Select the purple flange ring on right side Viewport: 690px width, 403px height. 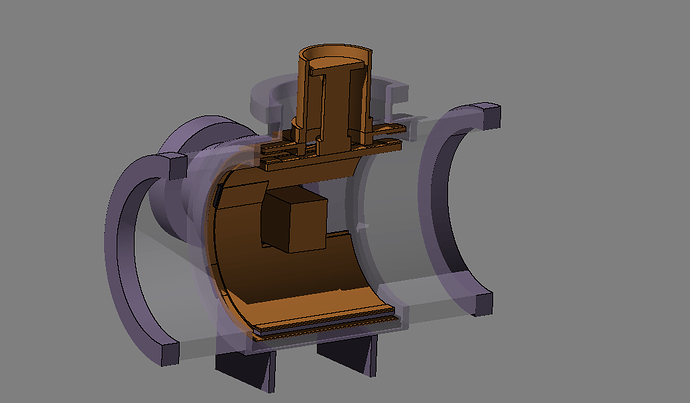[458, 207]
